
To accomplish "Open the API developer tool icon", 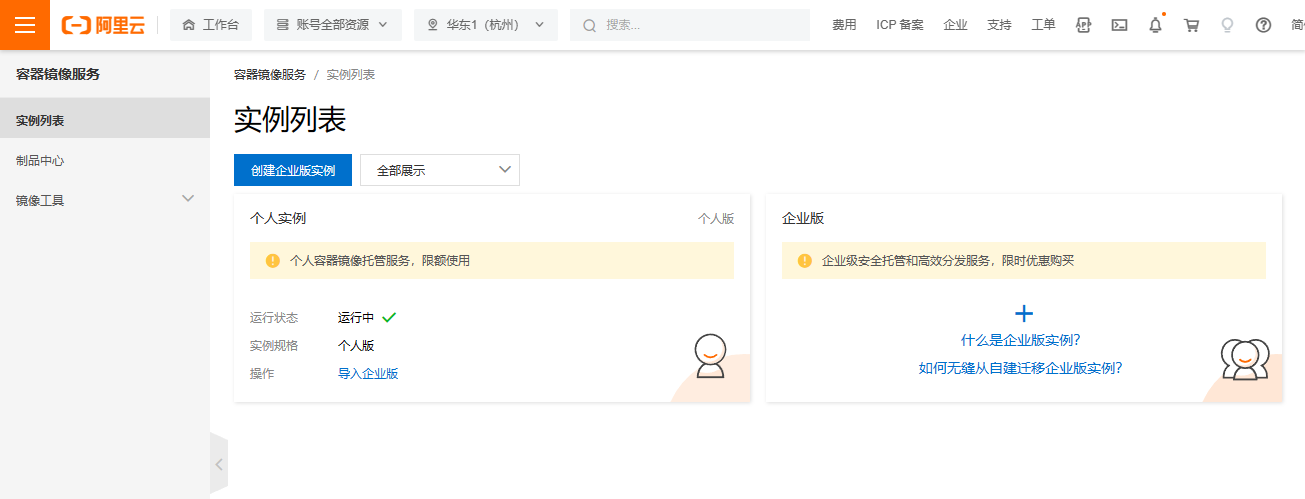I will click(1083, 25).
